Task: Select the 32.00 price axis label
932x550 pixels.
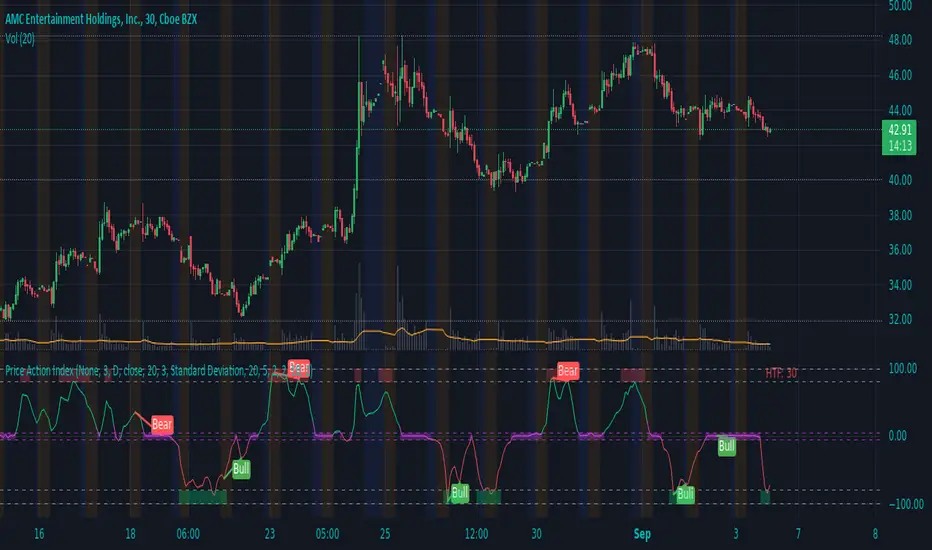Action: tap(900, 320)
